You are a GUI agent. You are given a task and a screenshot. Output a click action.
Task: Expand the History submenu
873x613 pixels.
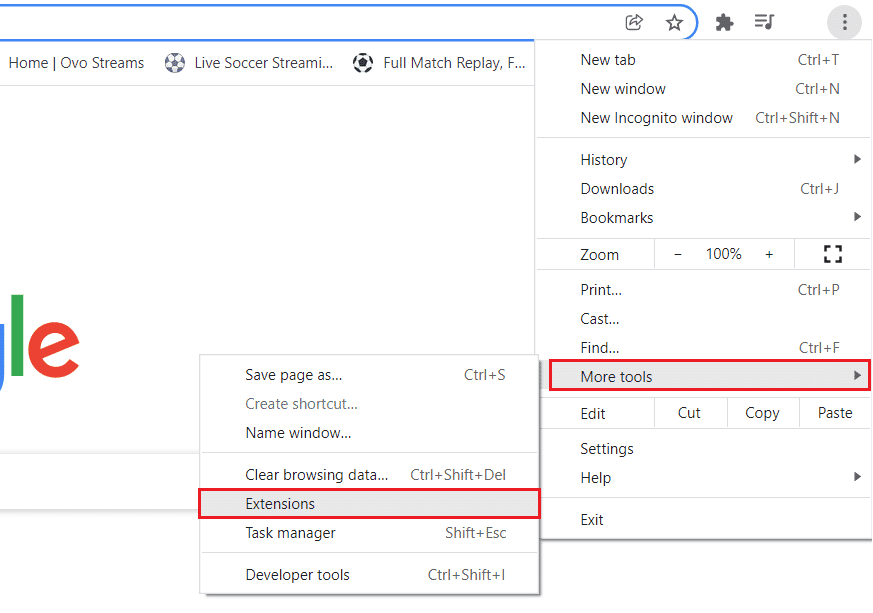(x=704, y=160)
